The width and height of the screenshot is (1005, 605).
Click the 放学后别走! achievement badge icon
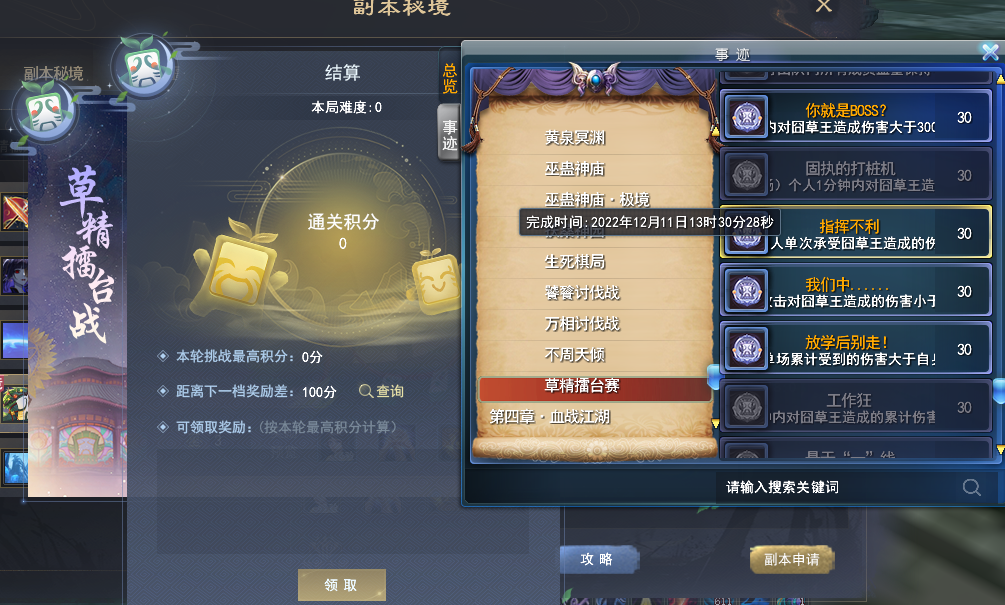click(x=747, y=349)
